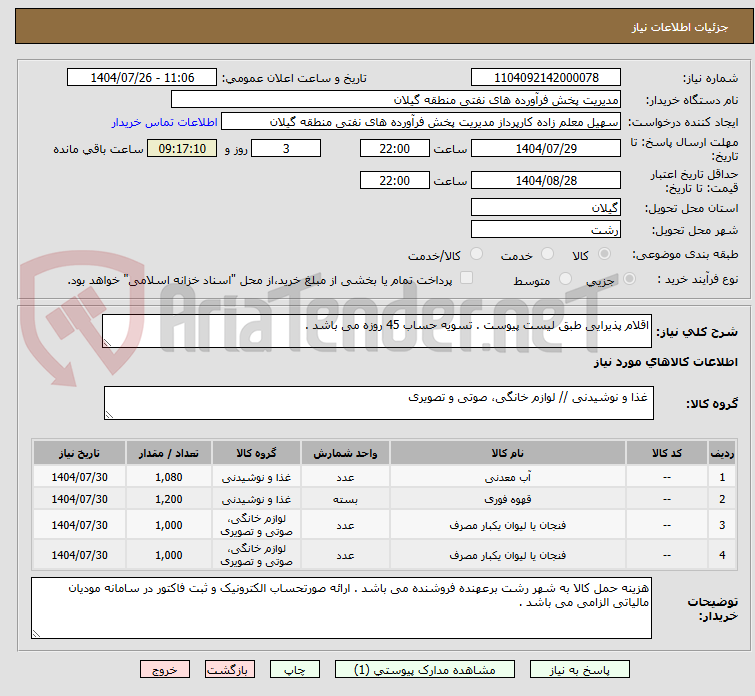Click the resize handle of توضیحات خریدار box

(37, 634)
